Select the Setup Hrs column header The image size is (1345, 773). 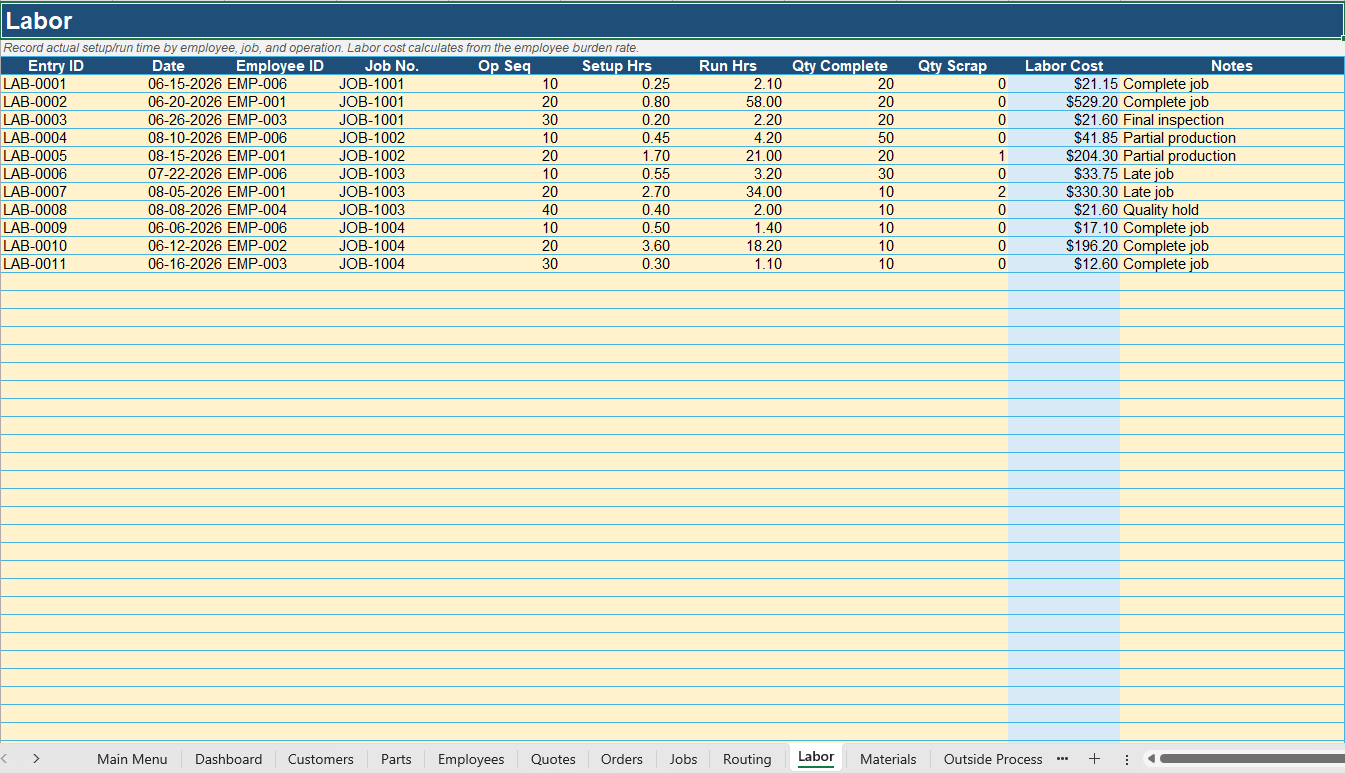(x=617, y=66)
